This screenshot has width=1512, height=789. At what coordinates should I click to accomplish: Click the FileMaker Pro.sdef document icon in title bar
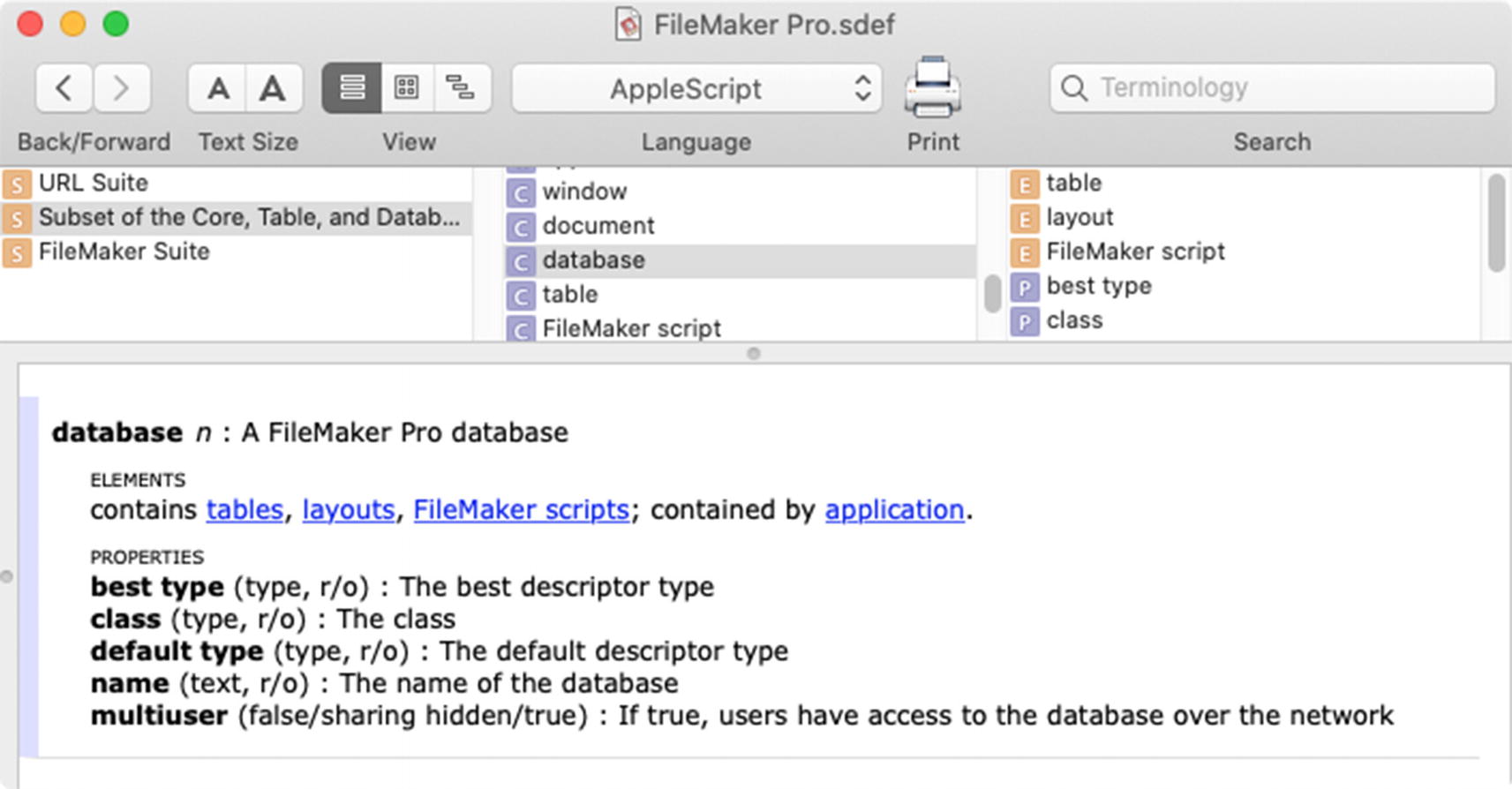point(628,24)
